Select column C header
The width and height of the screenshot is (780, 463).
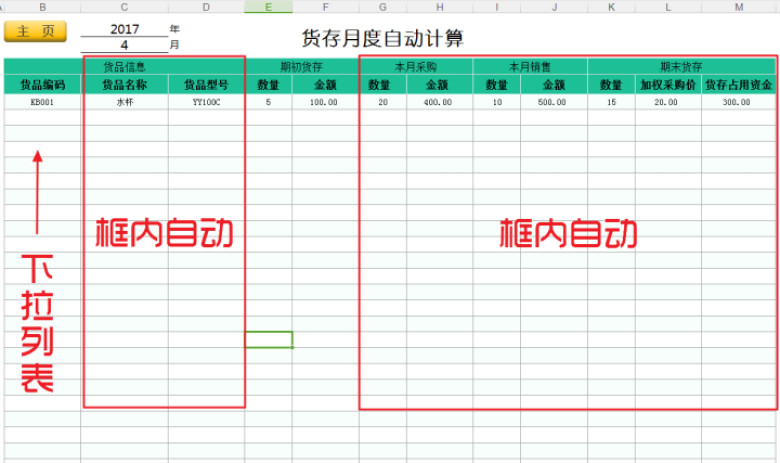[x=124, y=7]
